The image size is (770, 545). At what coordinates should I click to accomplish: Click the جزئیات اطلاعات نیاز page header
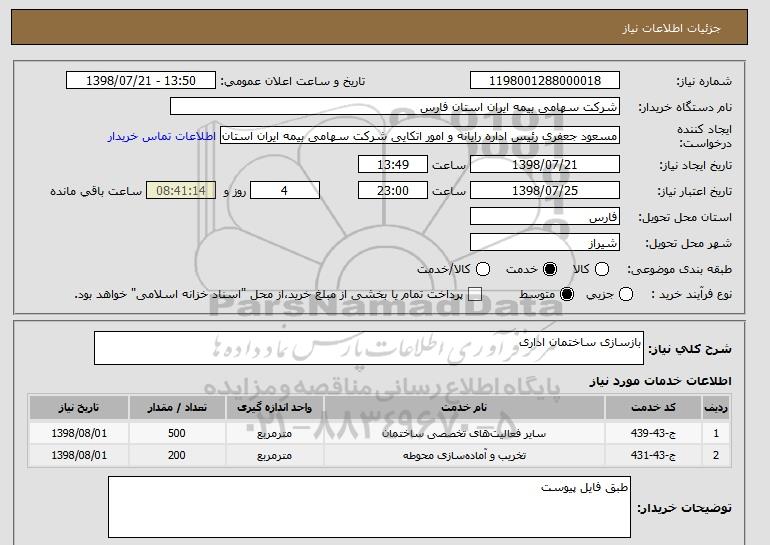click(671, 28)
